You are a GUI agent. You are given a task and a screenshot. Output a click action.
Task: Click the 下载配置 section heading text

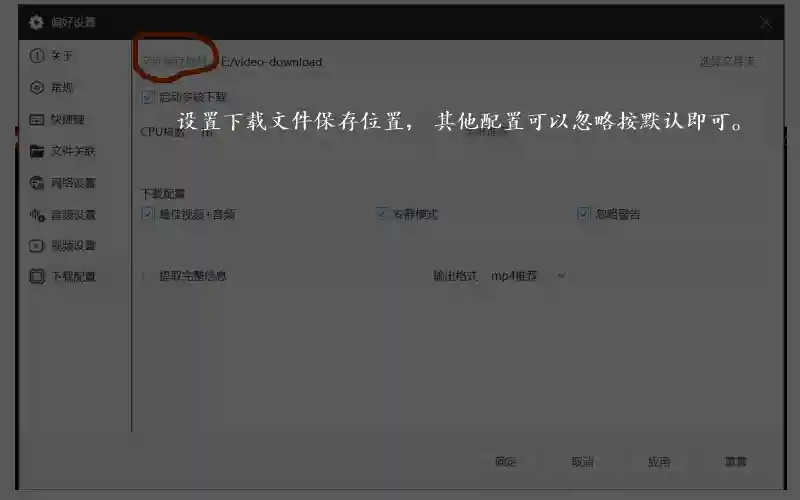tap(163, 194)
